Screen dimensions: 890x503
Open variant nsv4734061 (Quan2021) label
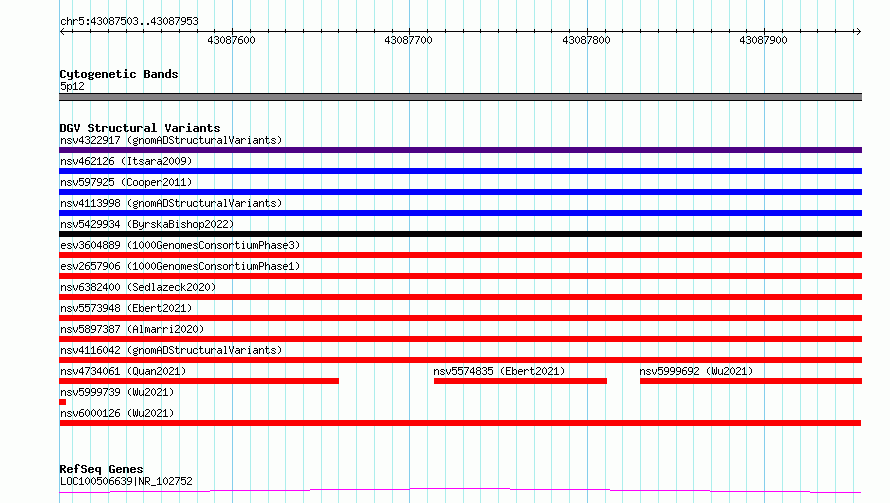[x=123, y=371]
